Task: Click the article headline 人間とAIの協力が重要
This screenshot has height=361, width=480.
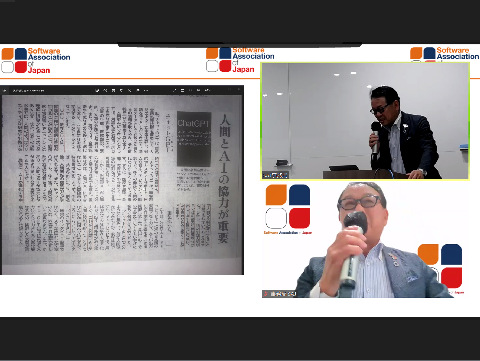Action: 224,179
